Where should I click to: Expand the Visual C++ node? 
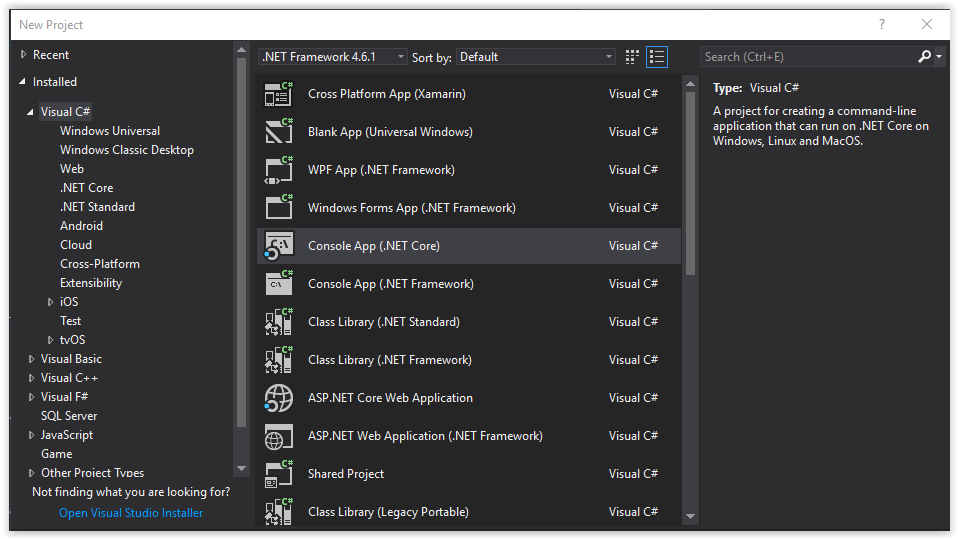[31, 378]
